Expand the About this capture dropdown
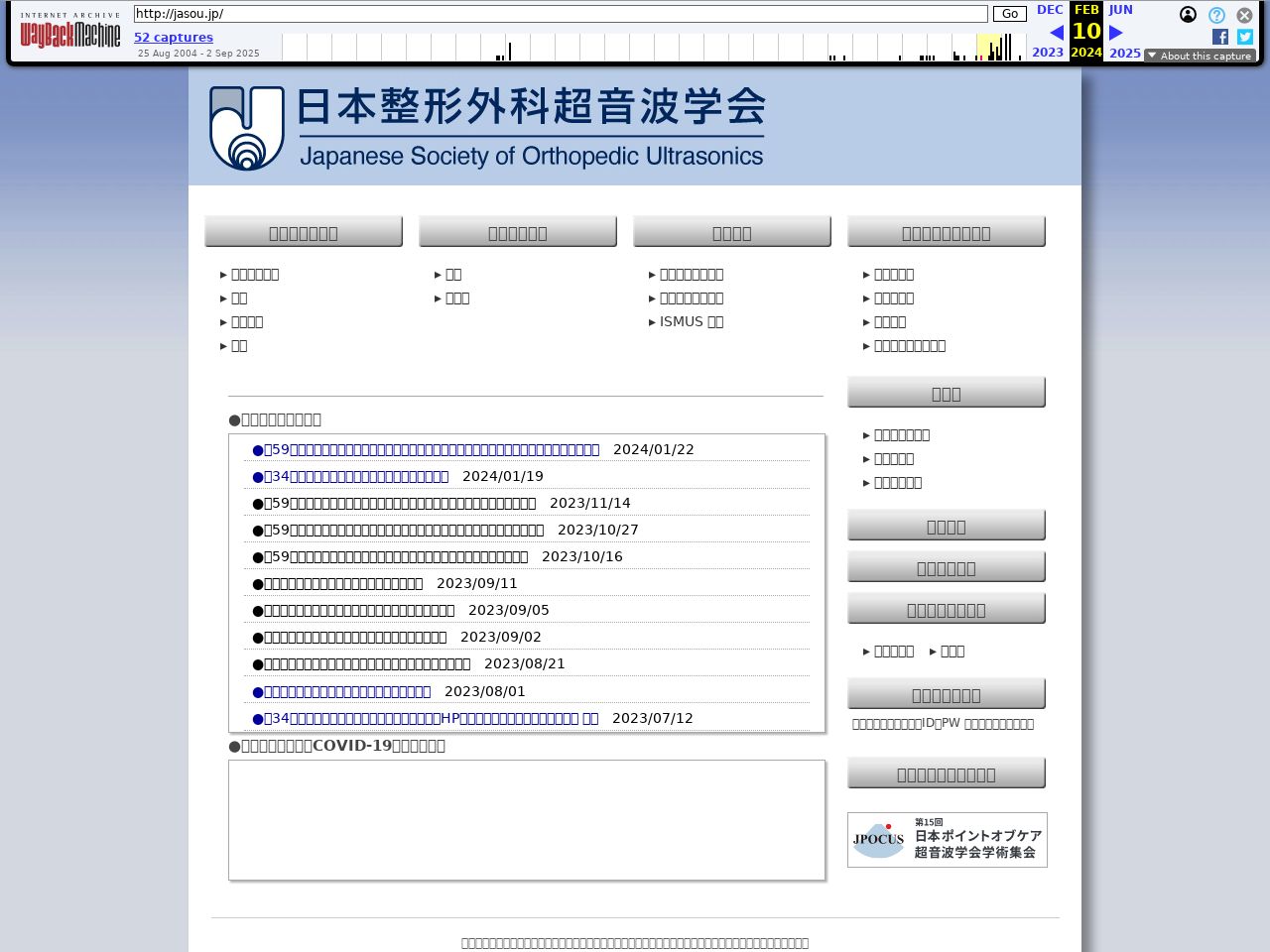The image size is (1270, 952). click(1200, 56)
